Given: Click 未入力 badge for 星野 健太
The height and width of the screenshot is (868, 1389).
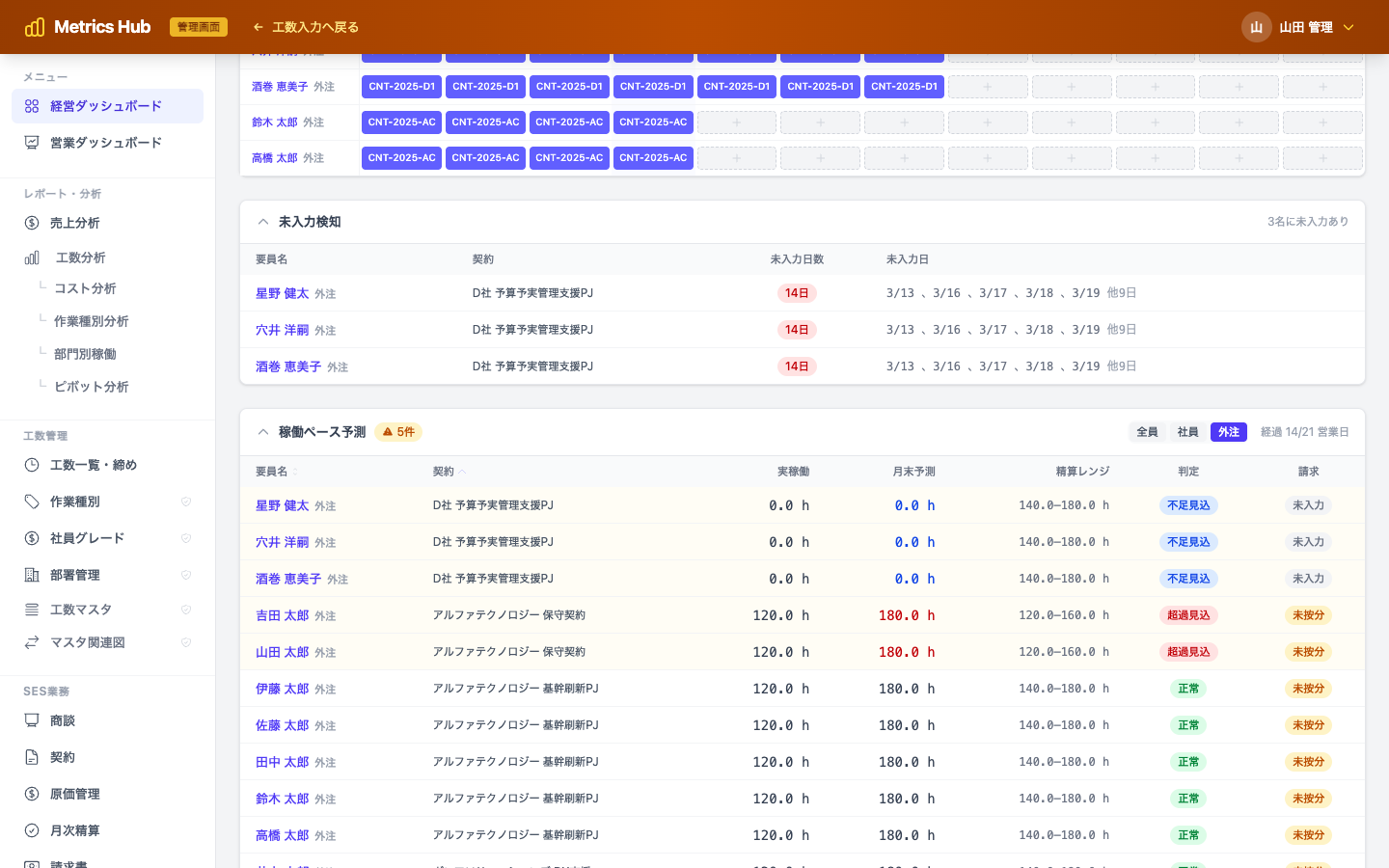Looking at the screenshot, I should pyautogui.click(x=1308, y=505).
